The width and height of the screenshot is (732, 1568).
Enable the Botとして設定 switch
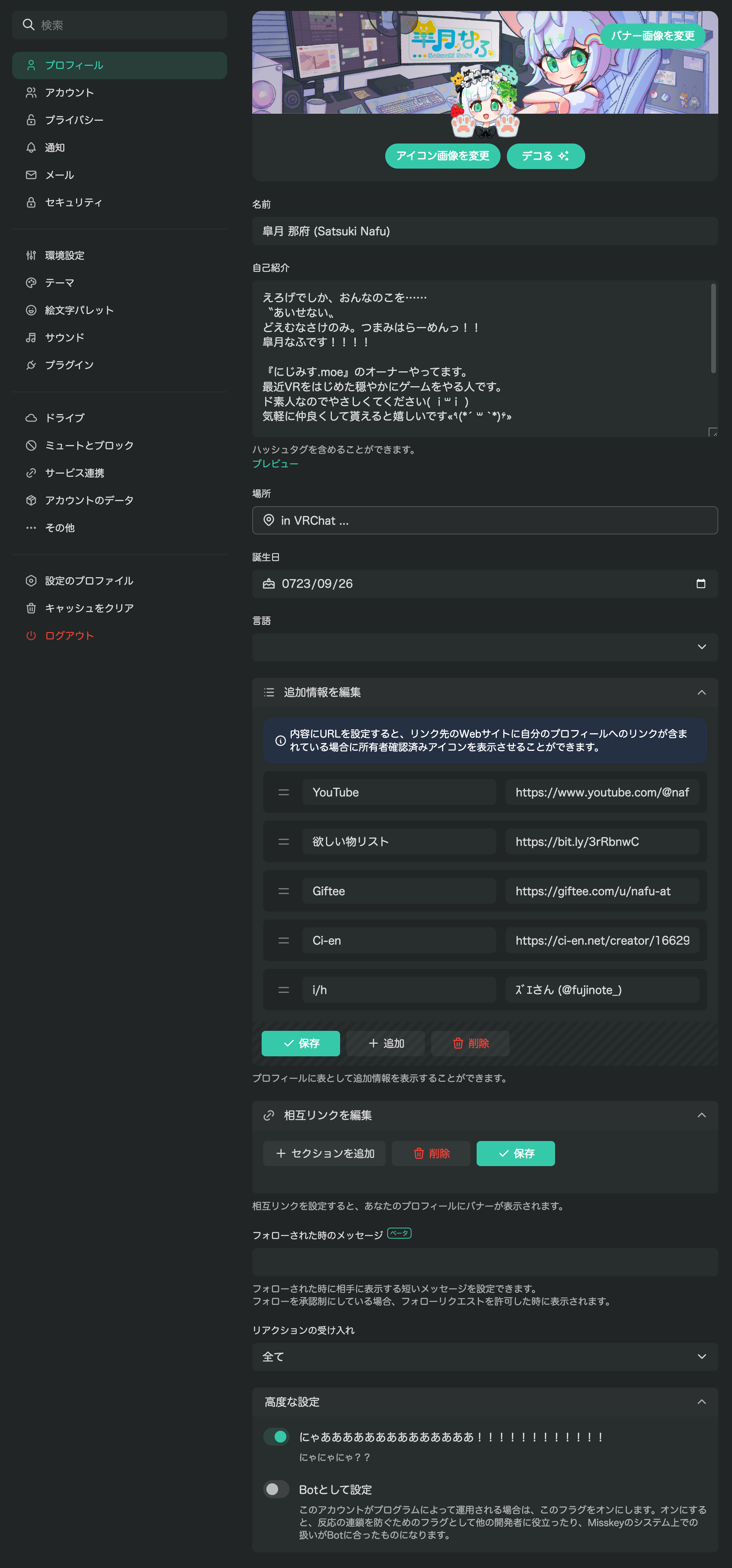[276, 1489]
